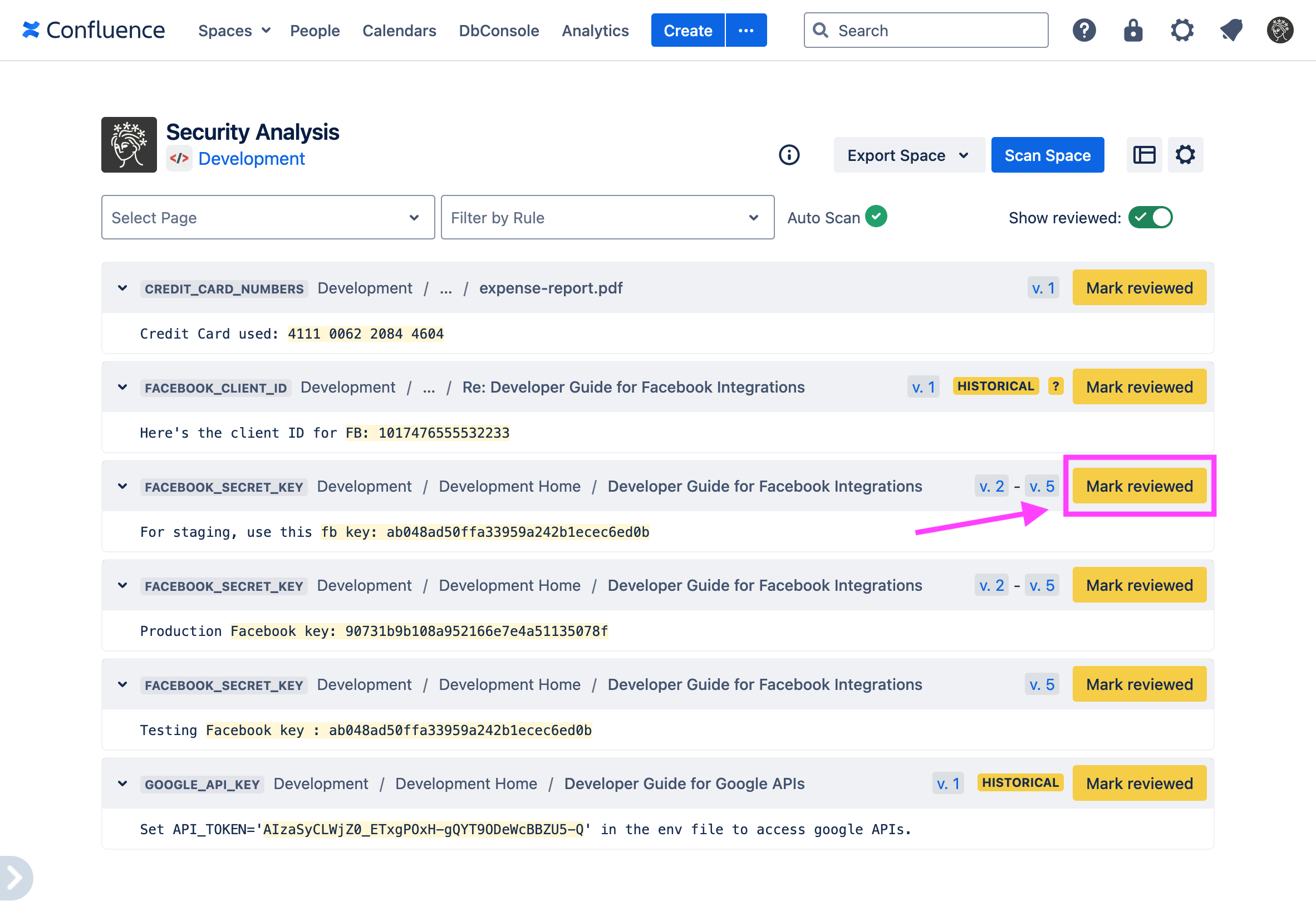The image size is (1316, 901).
Task: Open your profile avatar menu
Action: tap(1280, 30)
